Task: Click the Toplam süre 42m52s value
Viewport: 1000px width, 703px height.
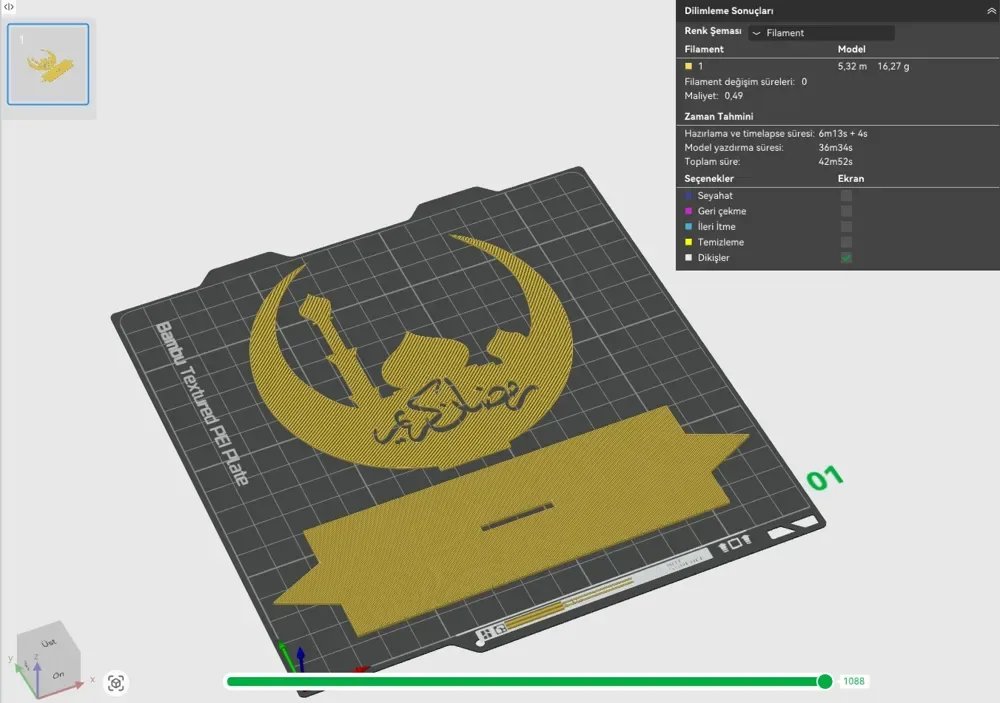Action: [835, 162]
